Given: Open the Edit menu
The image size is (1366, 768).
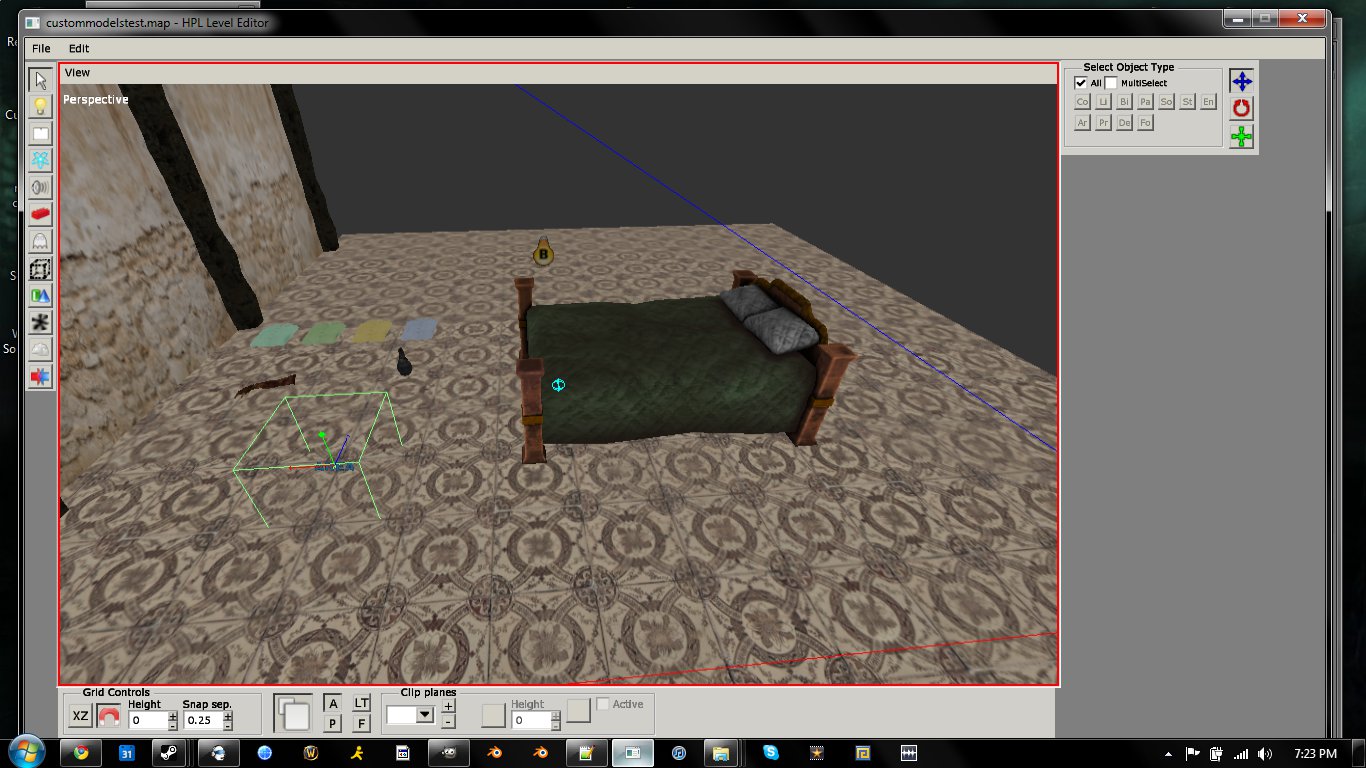Looking at the screenshot, I should tap(79, 48).
